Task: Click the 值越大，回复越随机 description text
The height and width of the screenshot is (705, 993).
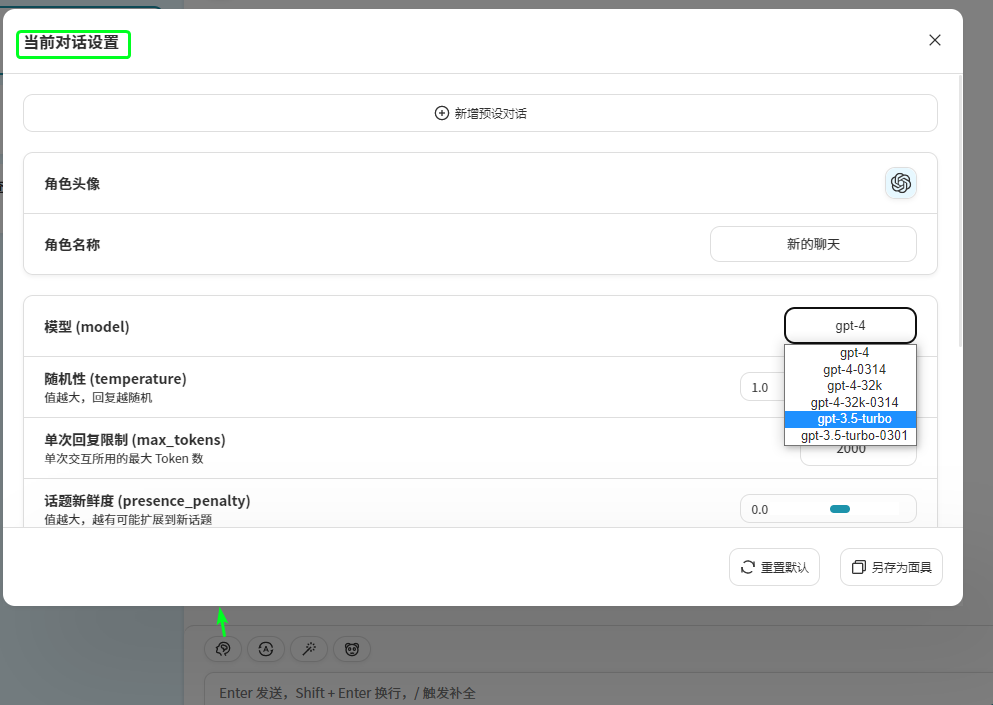Action: [98, 398]
